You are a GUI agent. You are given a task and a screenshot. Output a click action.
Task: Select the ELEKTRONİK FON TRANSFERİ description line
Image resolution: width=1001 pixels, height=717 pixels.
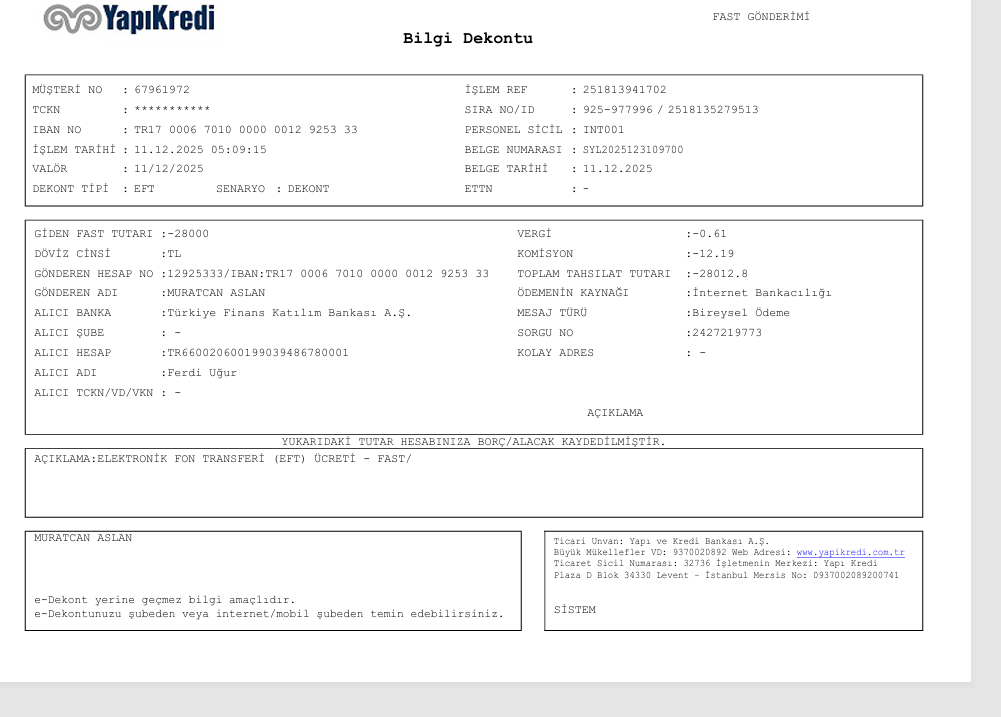click(x=223, y=458)
